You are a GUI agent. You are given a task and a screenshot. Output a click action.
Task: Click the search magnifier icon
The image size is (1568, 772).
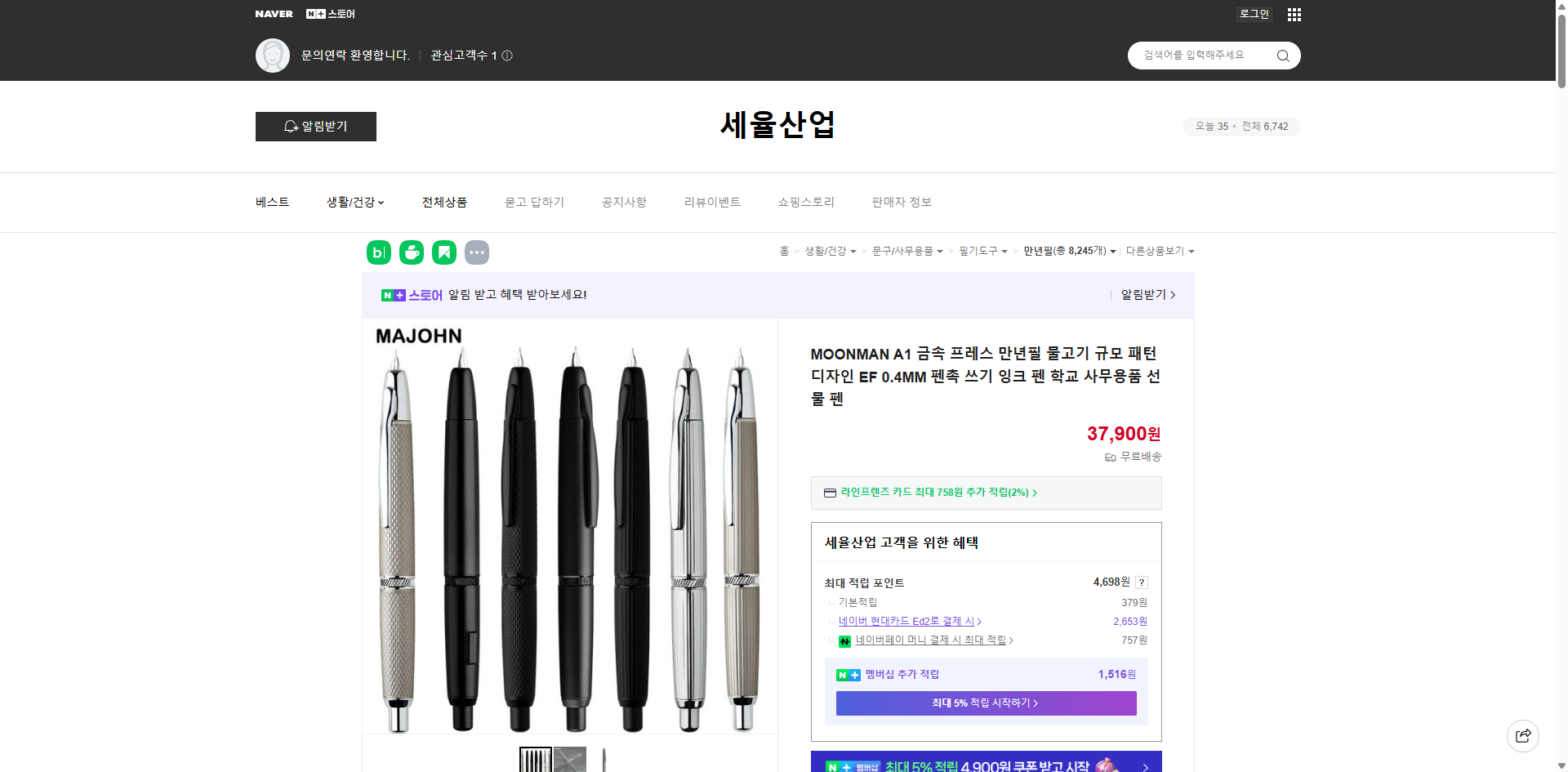coord(1282,55)
